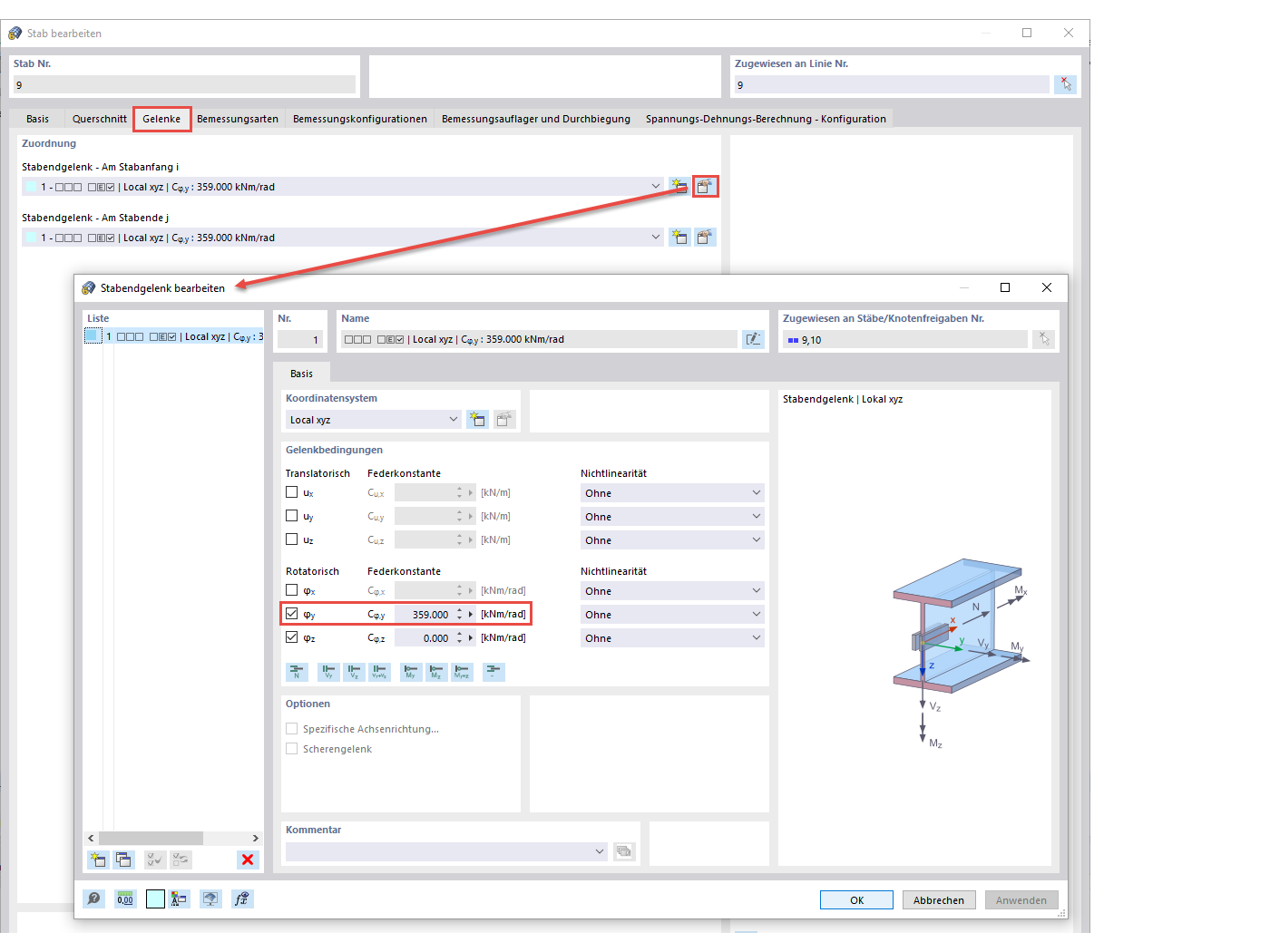Select the My+z combined moment hinge preset
The image size is (1270, 952).
pos(461,672)
